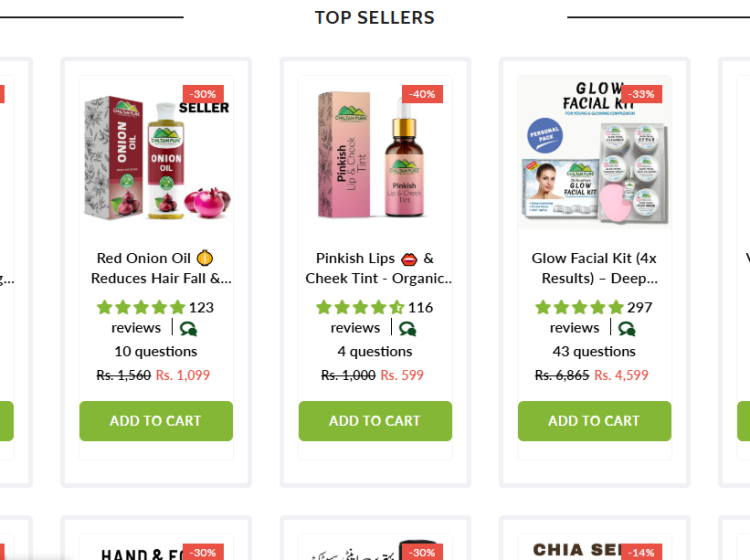Screen dimensions: 750x560
Task: Click the five-star rating for Red Onion Oil
Action: coord(141,307)
